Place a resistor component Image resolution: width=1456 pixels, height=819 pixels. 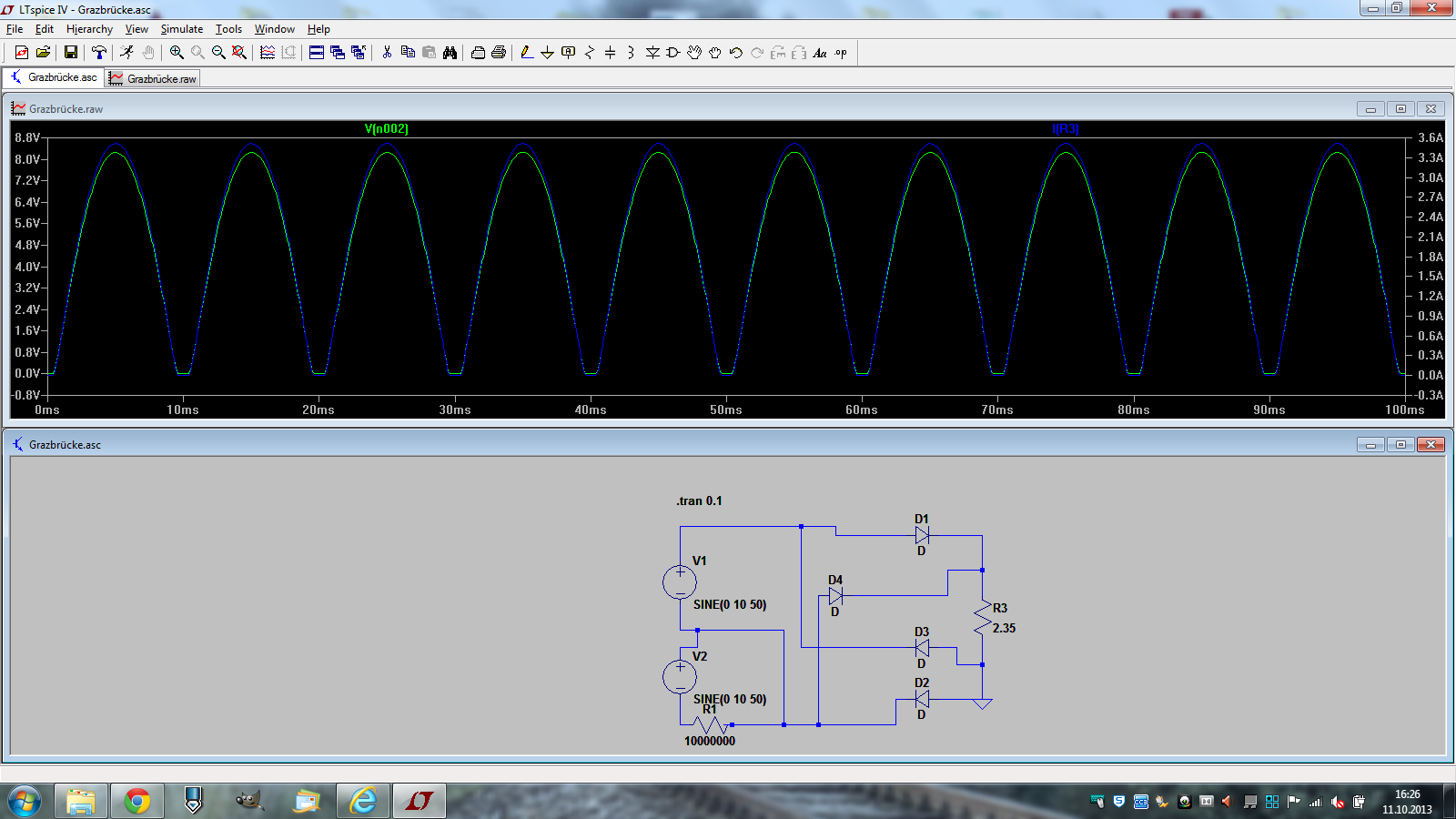click(x=590, y=53)
